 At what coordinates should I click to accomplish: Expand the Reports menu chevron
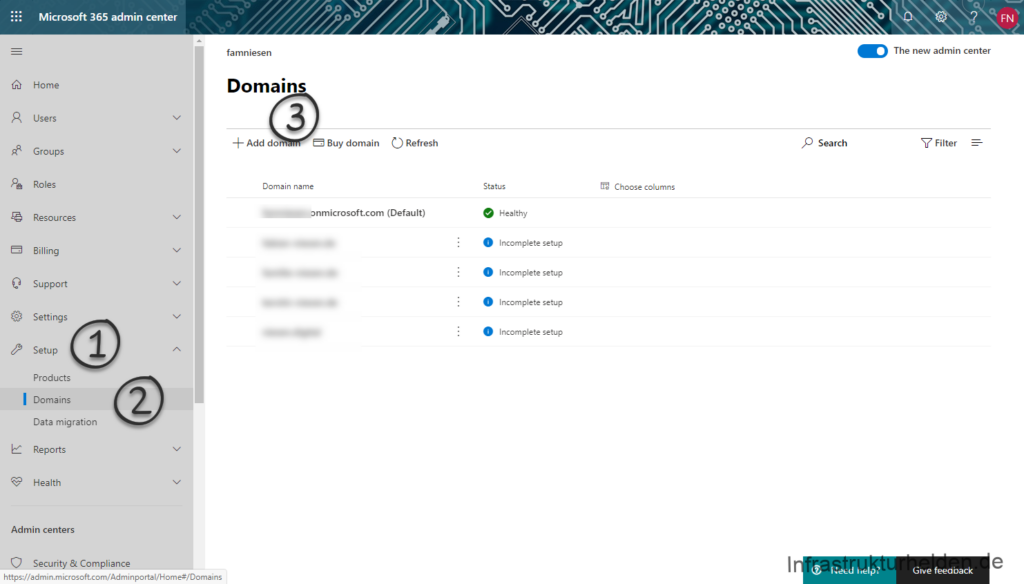(176, 449)
